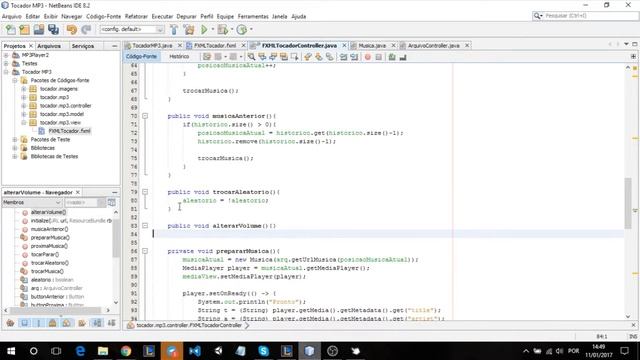Collapse the musicaAnterior method code fold
This screenshot has width=640, height=360.
pos(145,116)
